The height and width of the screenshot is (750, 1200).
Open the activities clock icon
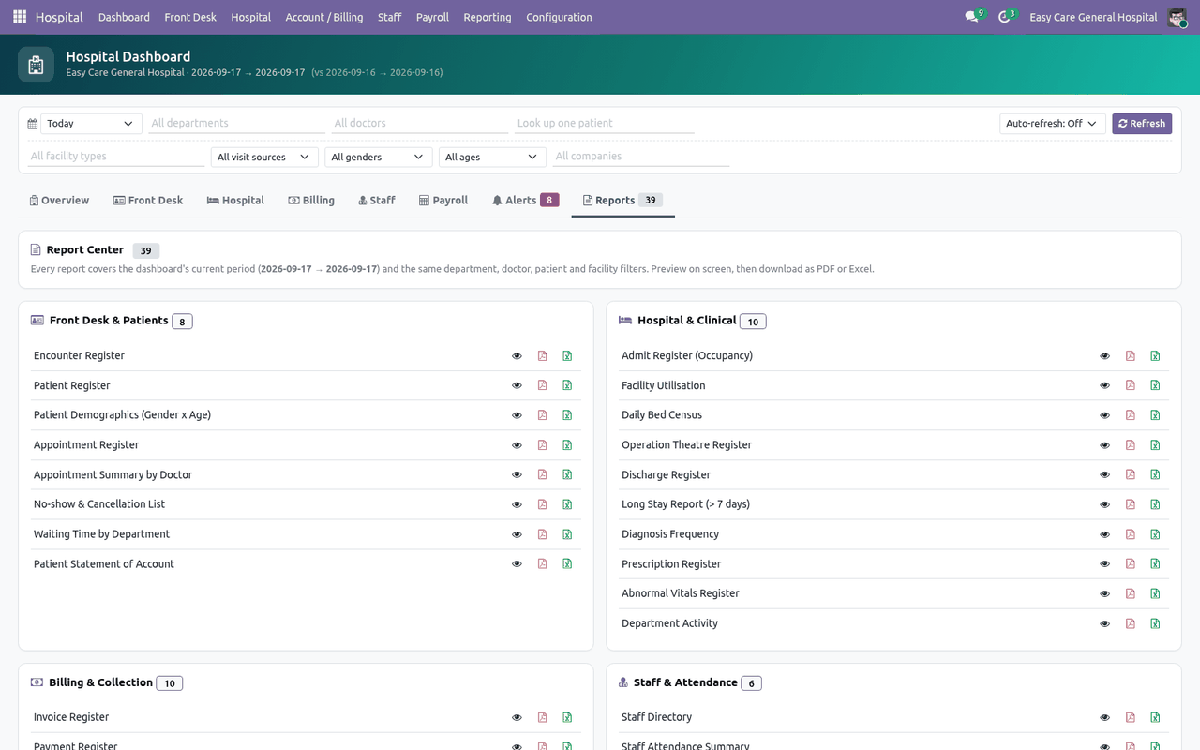click(x=1004, y=17)
